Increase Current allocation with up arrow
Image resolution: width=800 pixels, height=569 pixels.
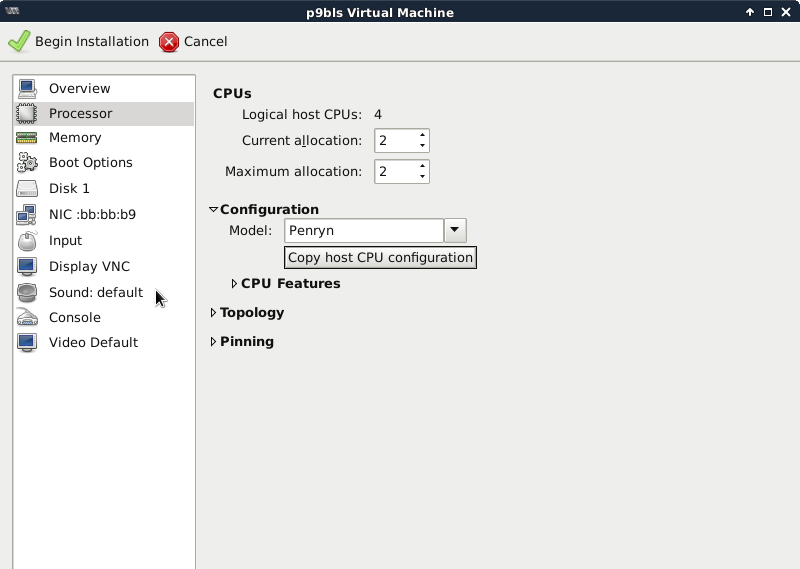[423, 135]
